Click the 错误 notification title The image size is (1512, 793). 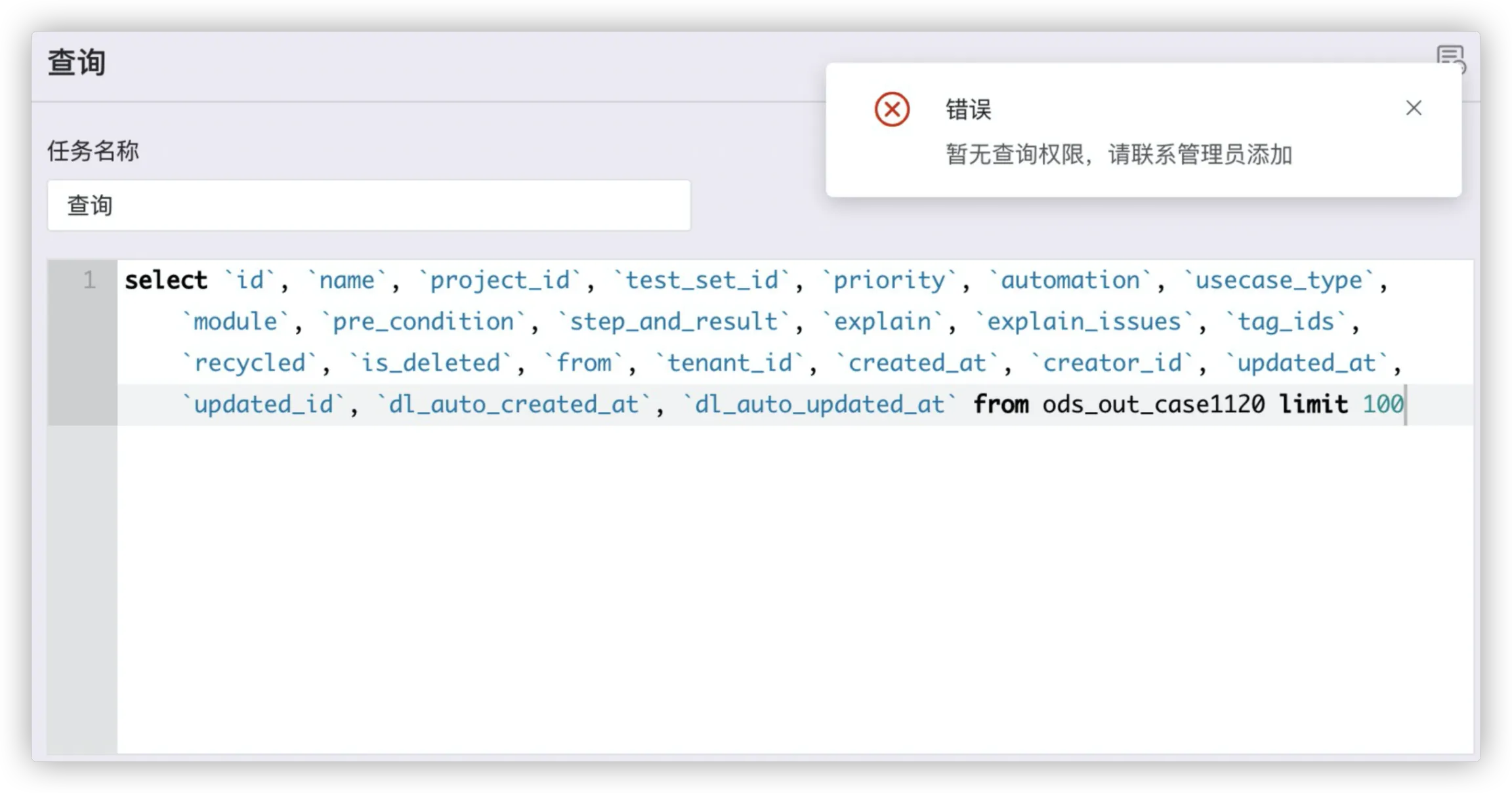(968, 110)
